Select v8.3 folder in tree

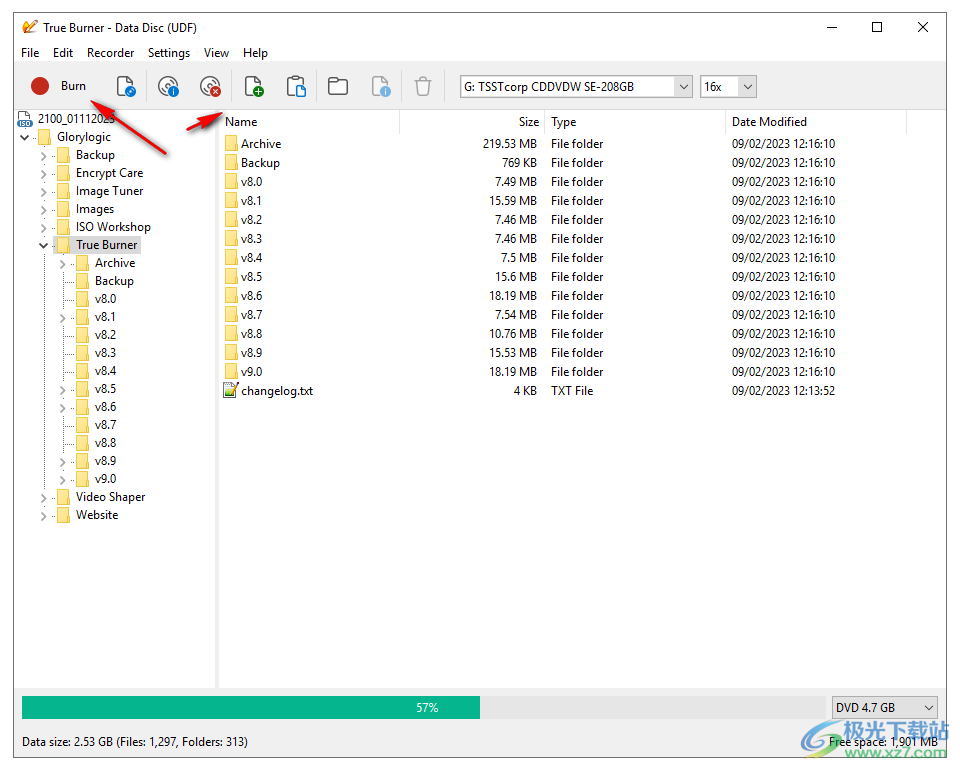105,353
